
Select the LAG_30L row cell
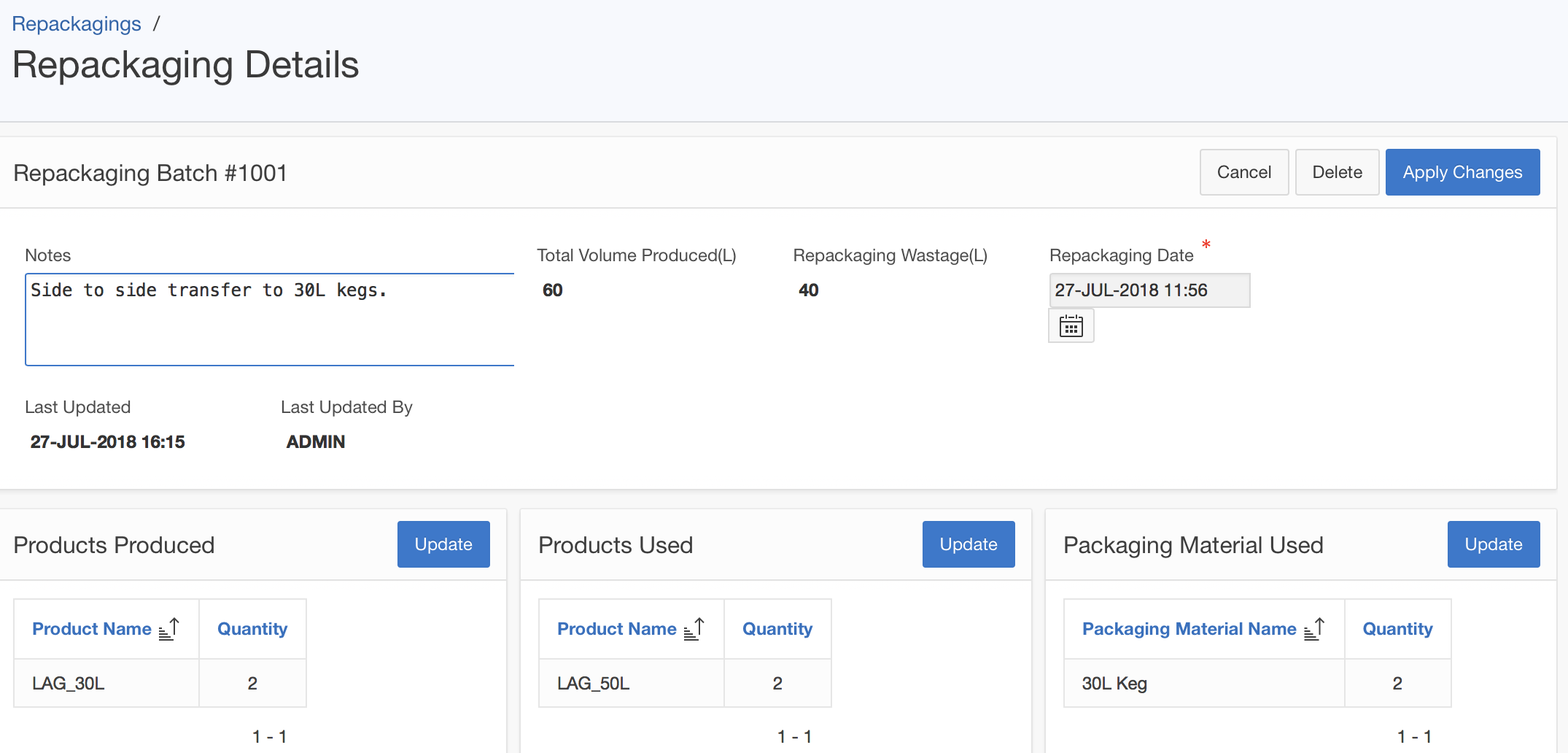pyautogui.click(x=69, y=684)
